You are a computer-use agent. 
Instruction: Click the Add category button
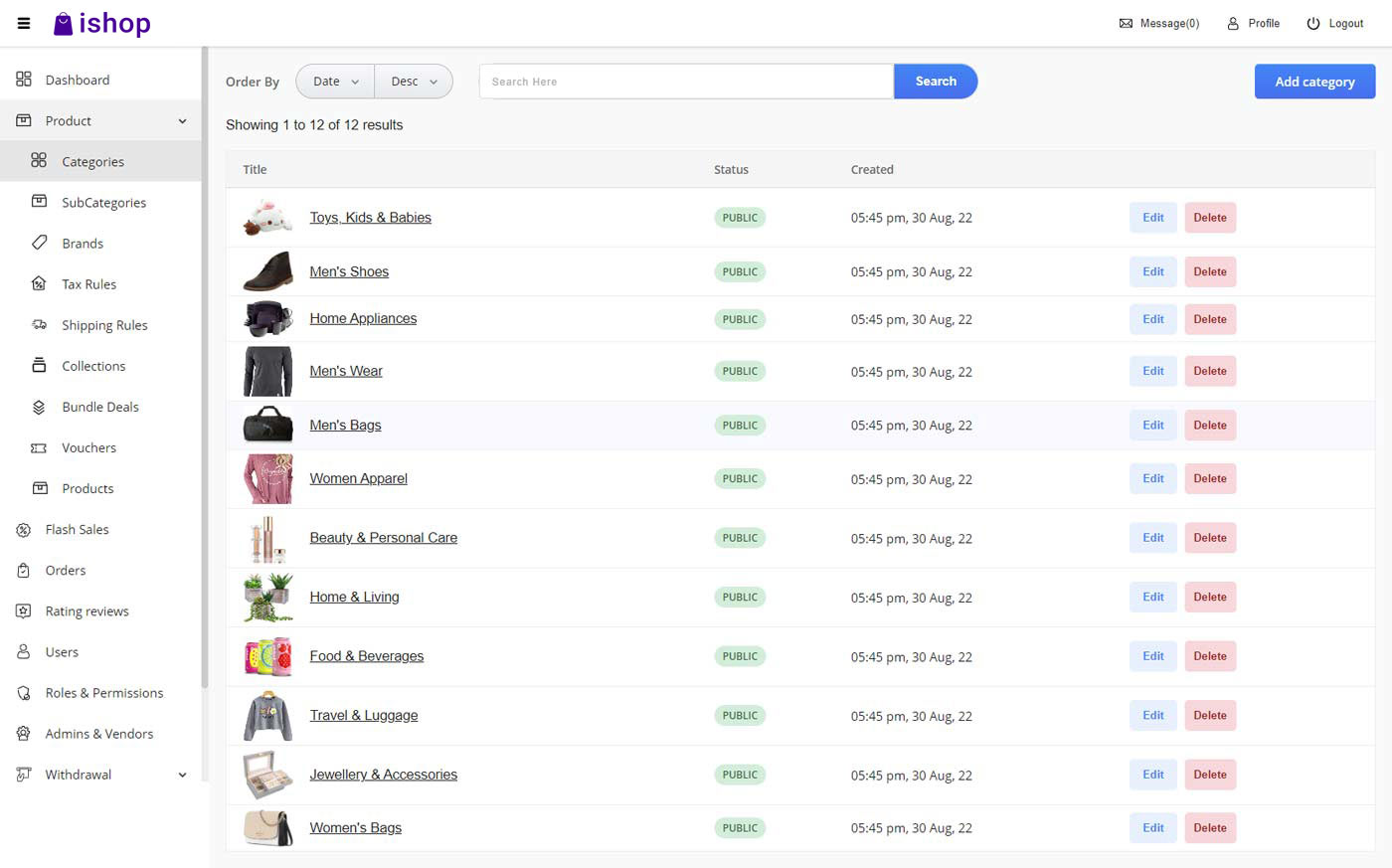tap(1314, 81)
